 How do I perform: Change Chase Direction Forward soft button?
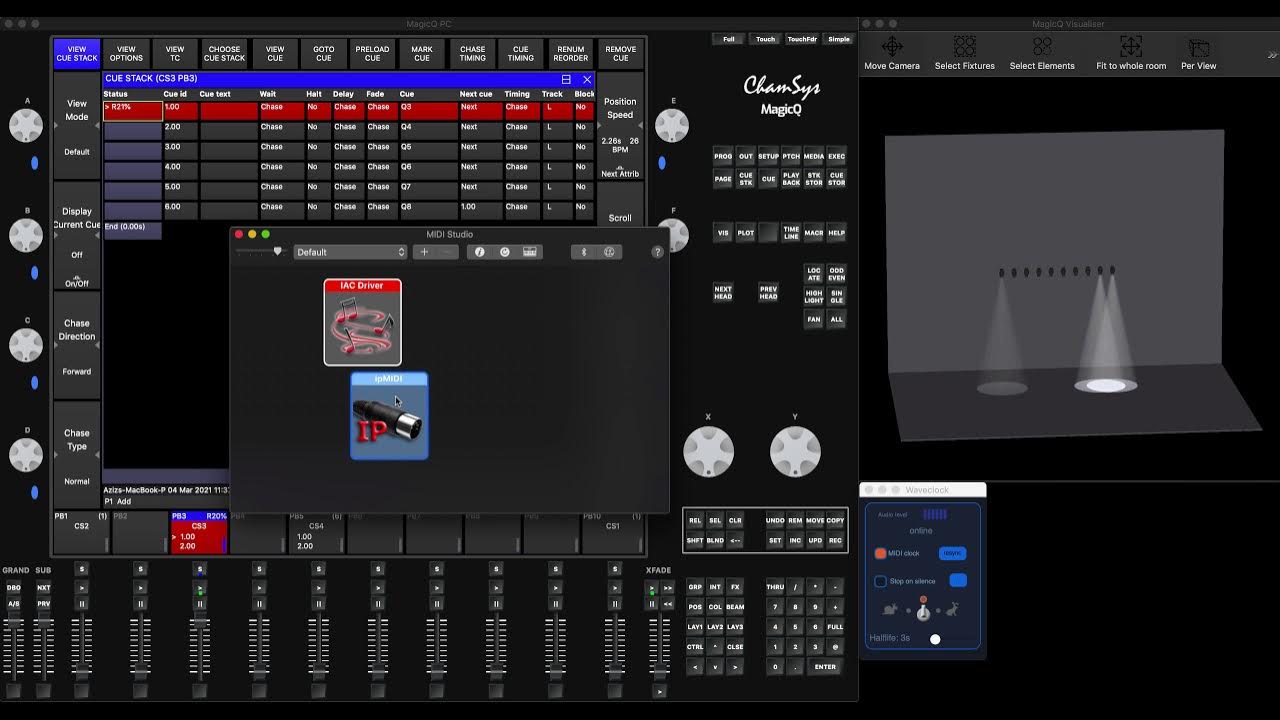tap(77, 346)
